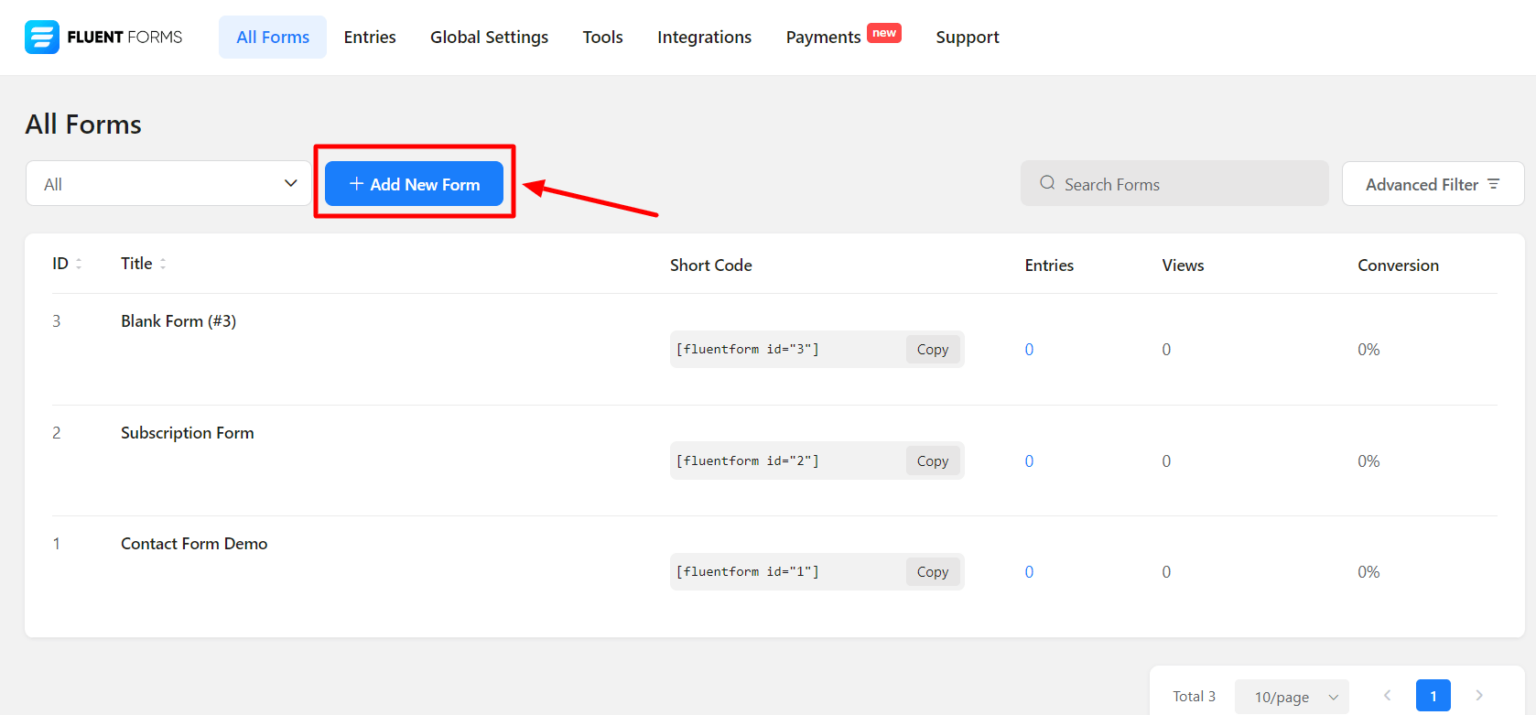The width and height of the screenshot is (1536, 715).
Task: Open the 'All' forms filter dropdown
Action: (x=167, y=183)
